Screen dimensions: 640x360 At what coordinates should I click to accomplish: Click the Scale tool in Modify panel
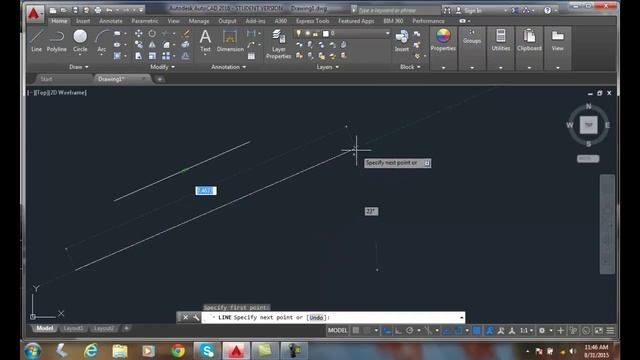point(152,56)
